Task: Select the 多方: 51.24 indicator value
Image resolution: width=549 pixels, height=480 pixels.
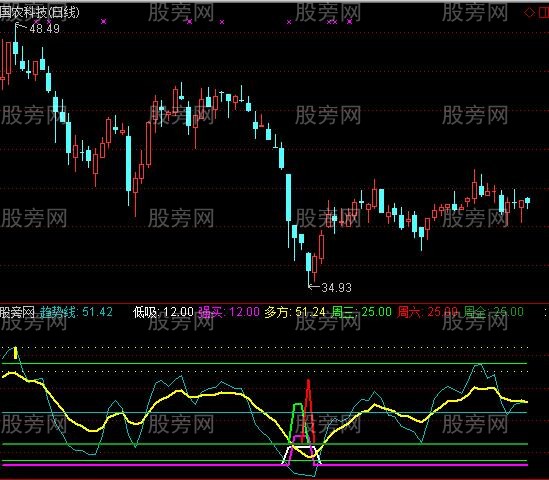Action: tap(295, 312)
